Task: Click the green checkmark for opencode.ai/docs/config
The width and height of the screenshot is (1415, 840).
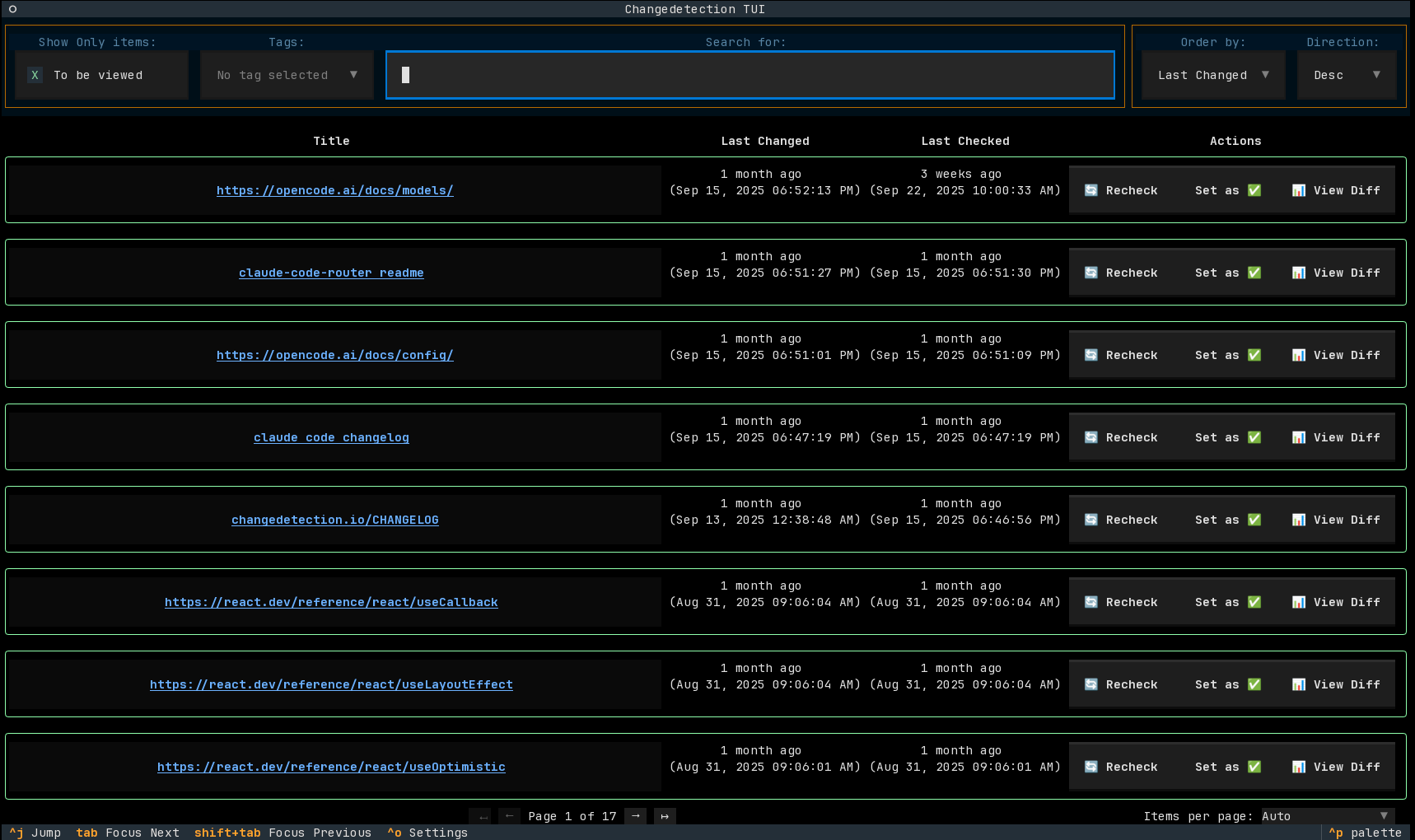Action: 1254,355
